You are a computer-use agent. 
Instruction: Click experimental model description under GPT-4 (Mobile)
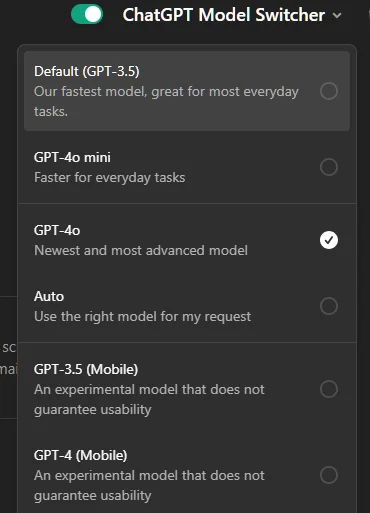click(149, 485)
